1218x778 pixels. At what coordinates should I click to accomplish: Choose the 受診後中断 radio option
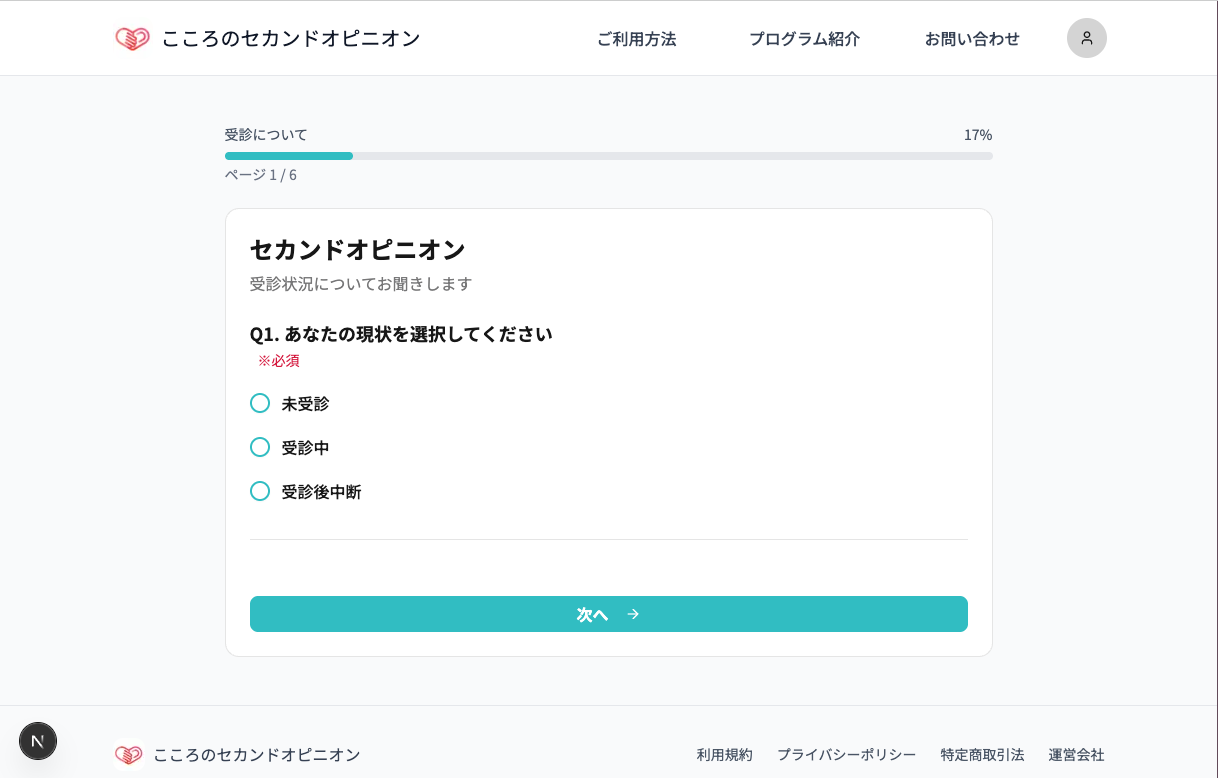click(260, 491)
